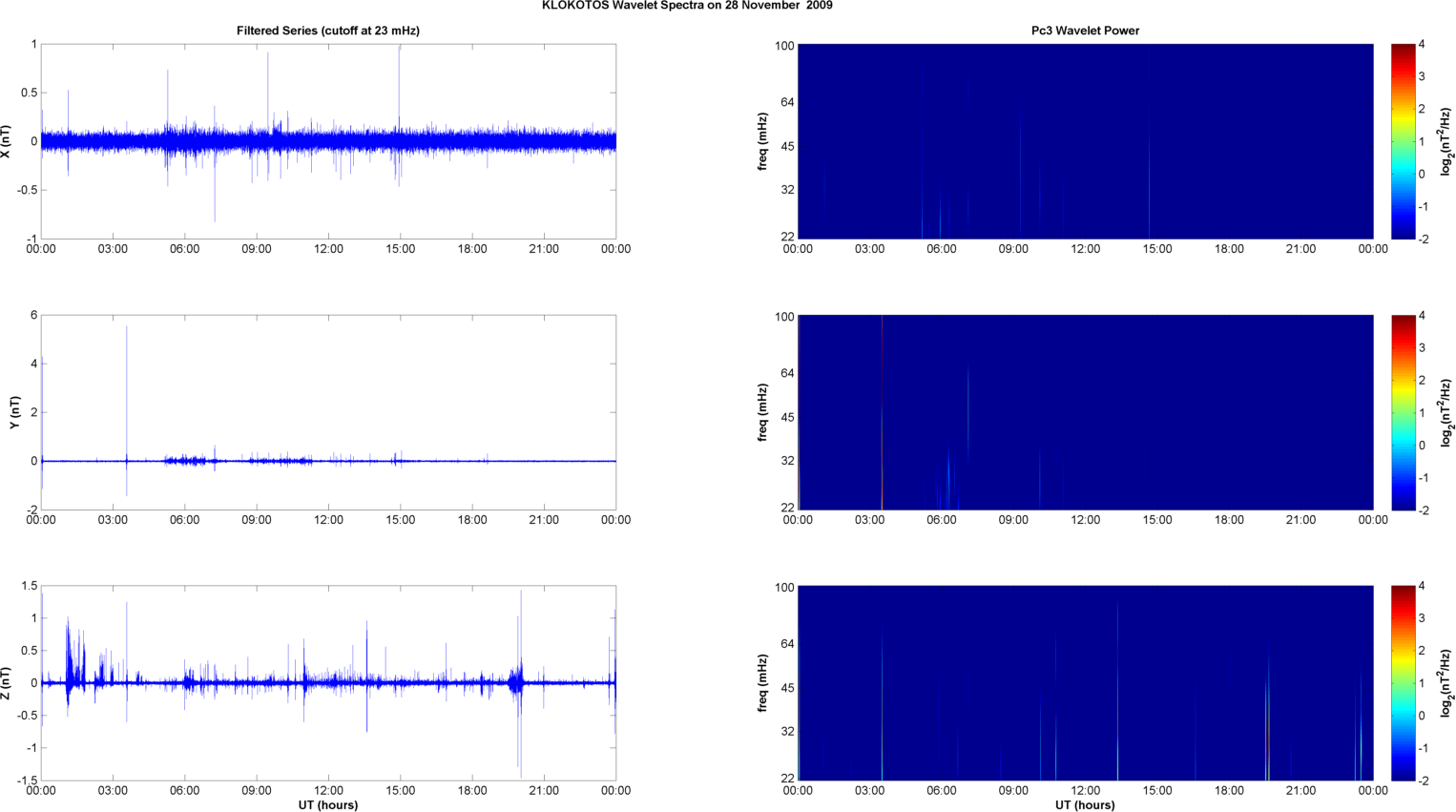Click the red vertical streak in middle spectrogram
The width and height of the screenshot is (1456, 812).
click(882, 410)
